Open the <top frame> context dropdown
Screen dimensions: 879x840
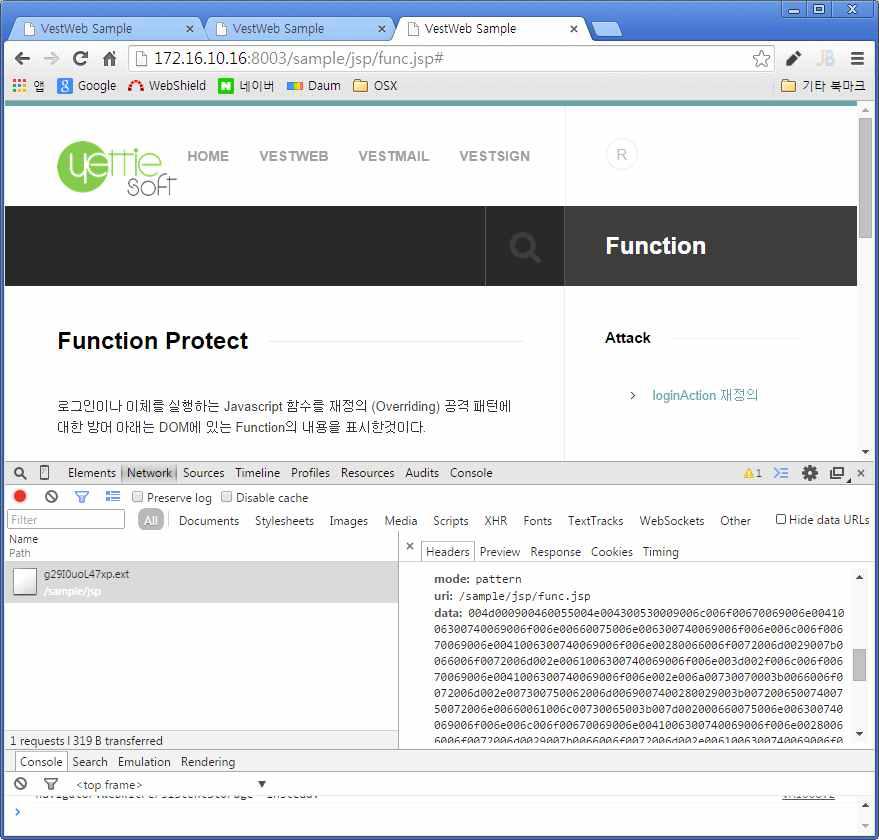point(107,784)
